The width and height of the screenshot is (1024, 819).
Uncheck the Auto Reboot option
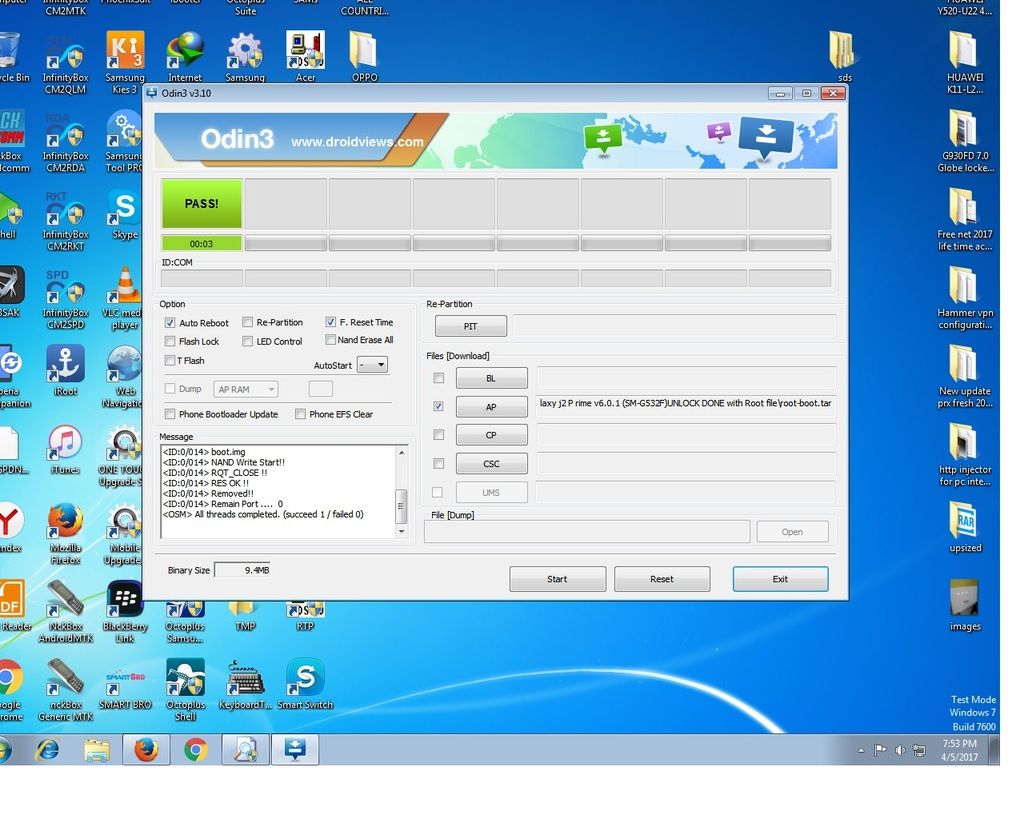pos(170,323)
